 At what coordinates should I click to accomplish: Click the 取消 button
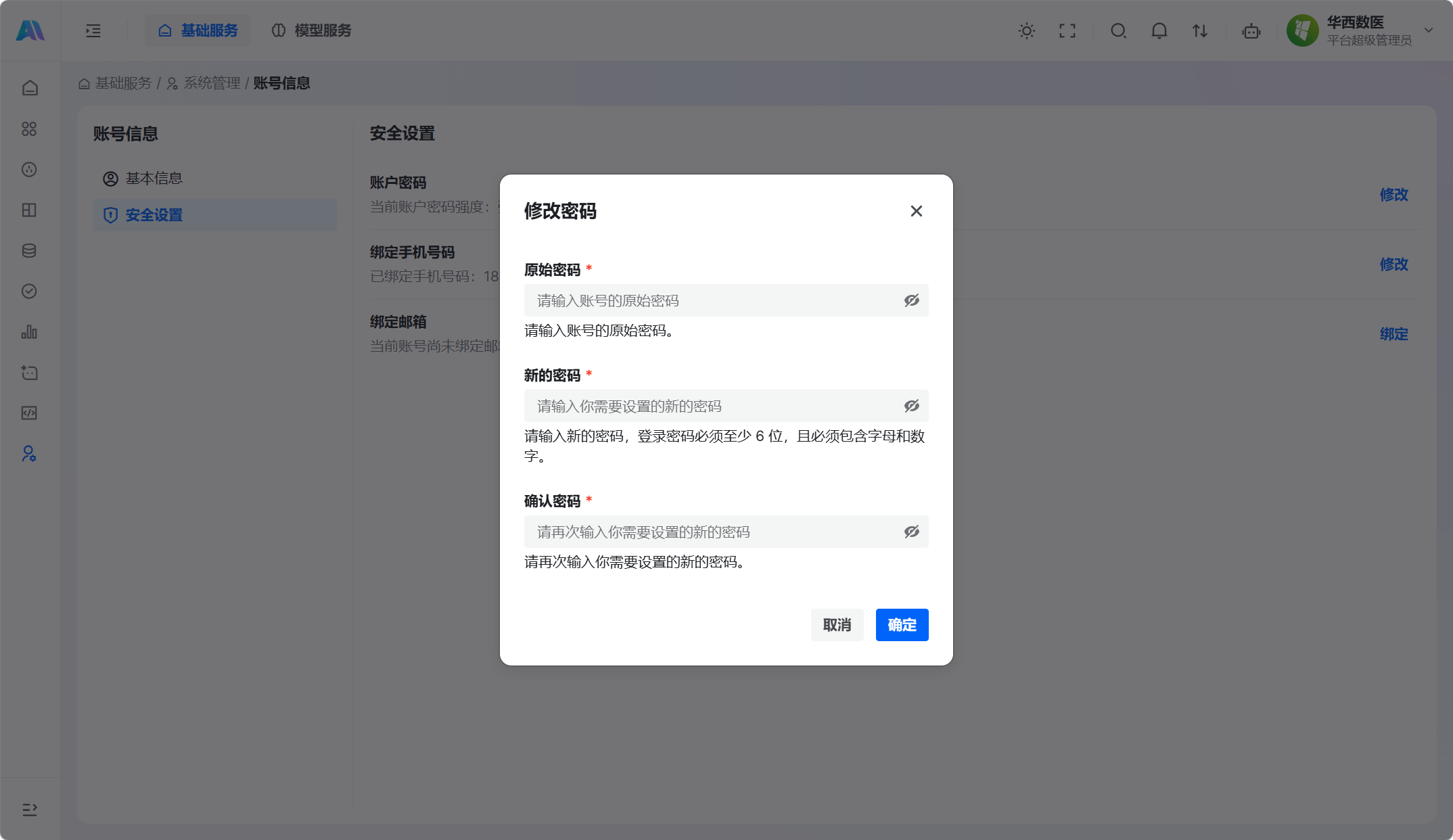pos(837,625)
